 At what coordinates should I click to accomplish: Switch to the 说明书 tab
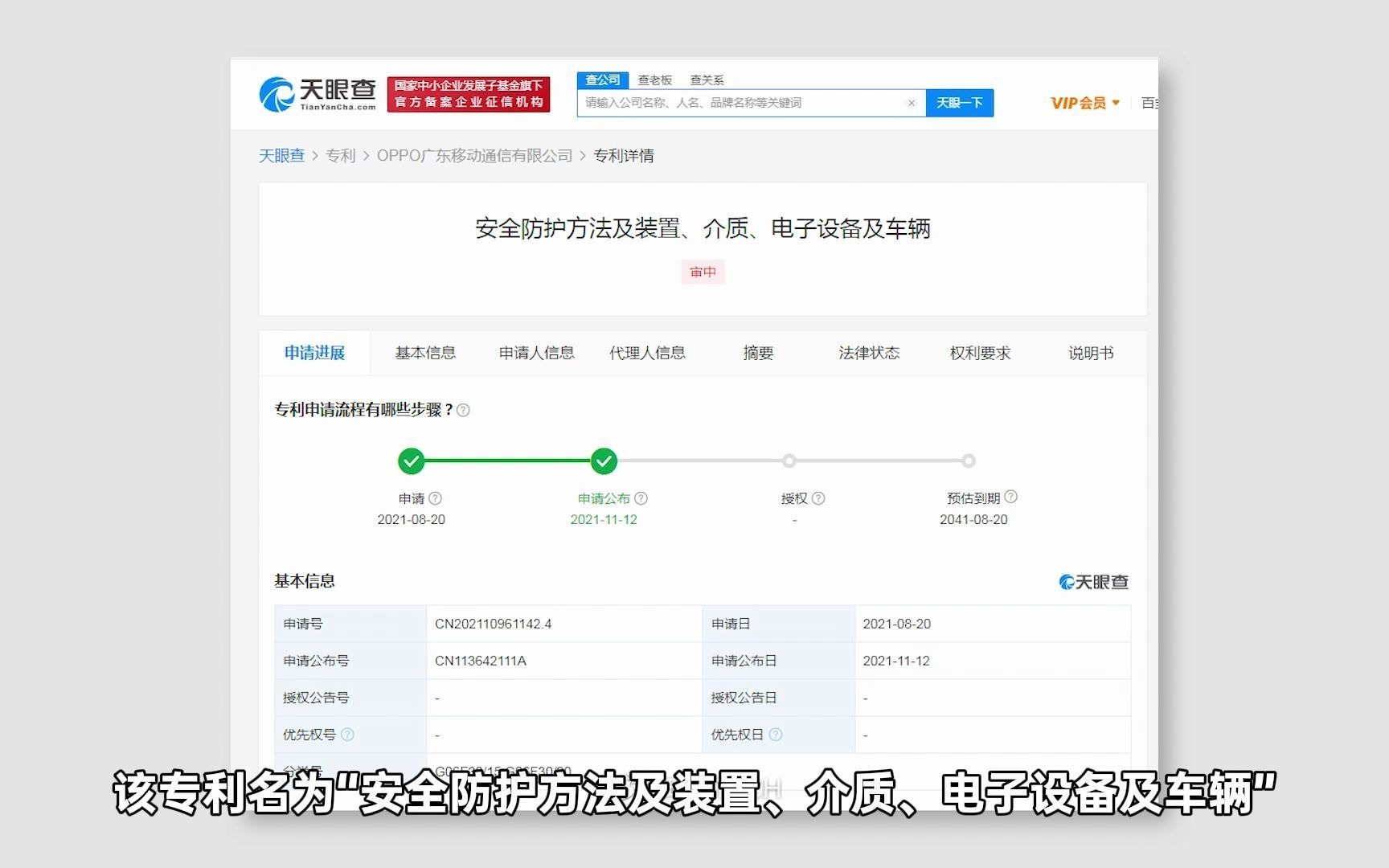1091,353
